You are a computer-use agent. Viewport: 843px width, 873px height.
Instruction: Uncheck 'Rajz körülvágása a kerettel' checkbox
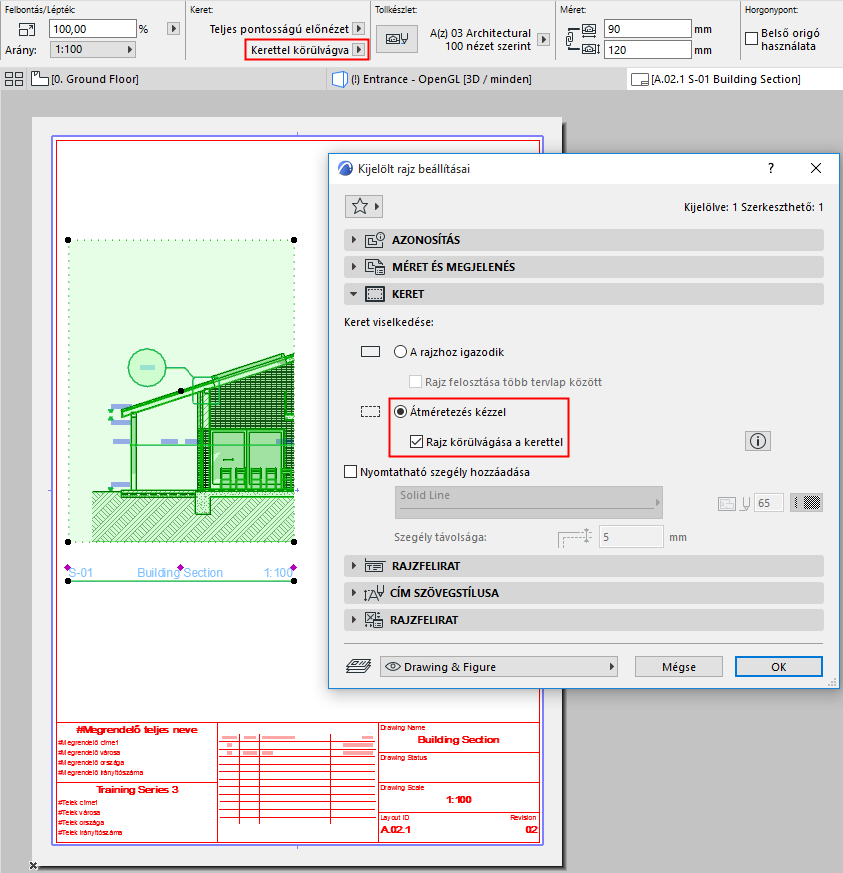[416, 442]
